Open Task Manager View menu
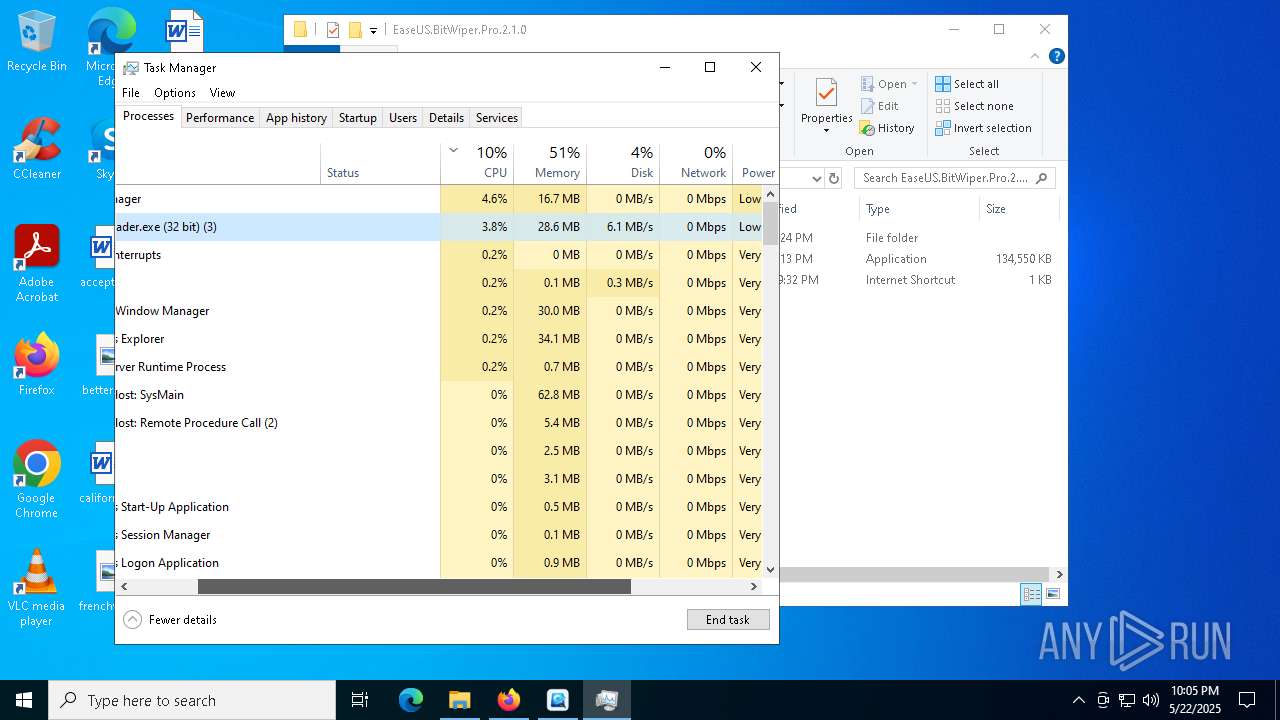The width and height of the screenshot is (1280, 720). tap(222, 92)
